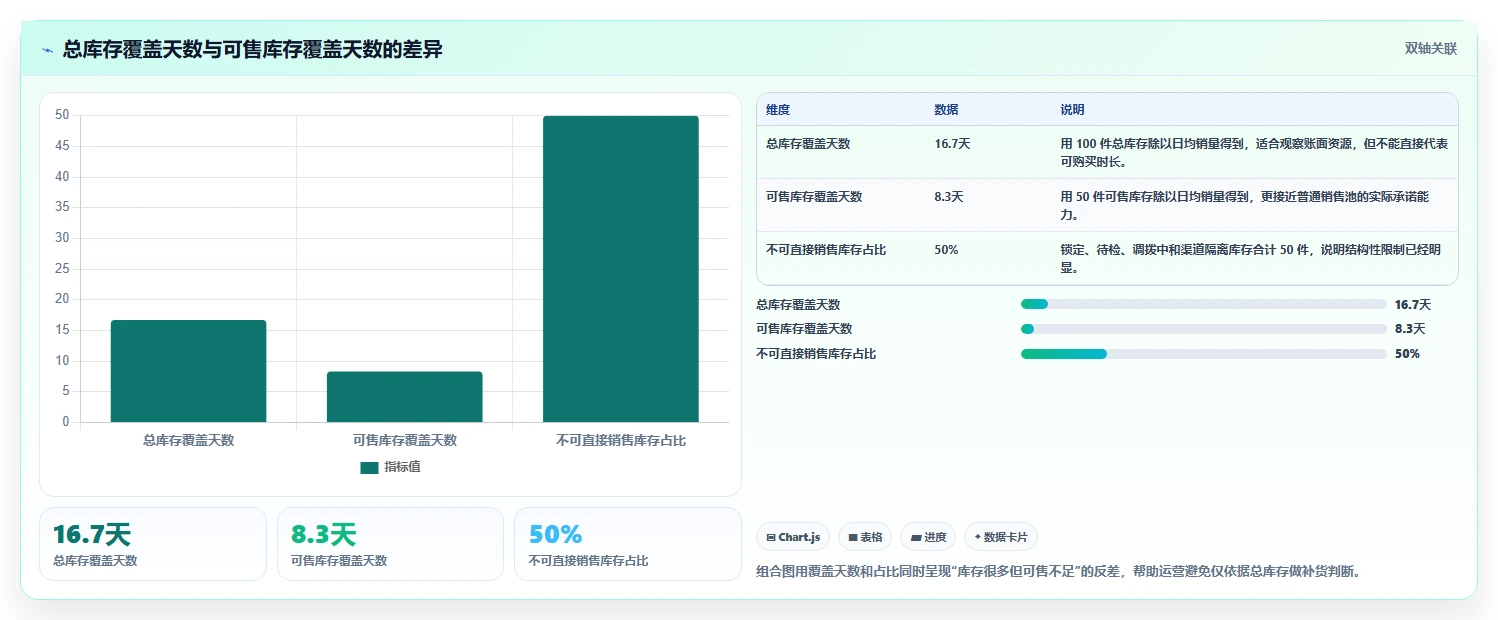
Task: Click table cell 可售库存覆盖天数
Action: pyautogui.click(x=814, y=197)
